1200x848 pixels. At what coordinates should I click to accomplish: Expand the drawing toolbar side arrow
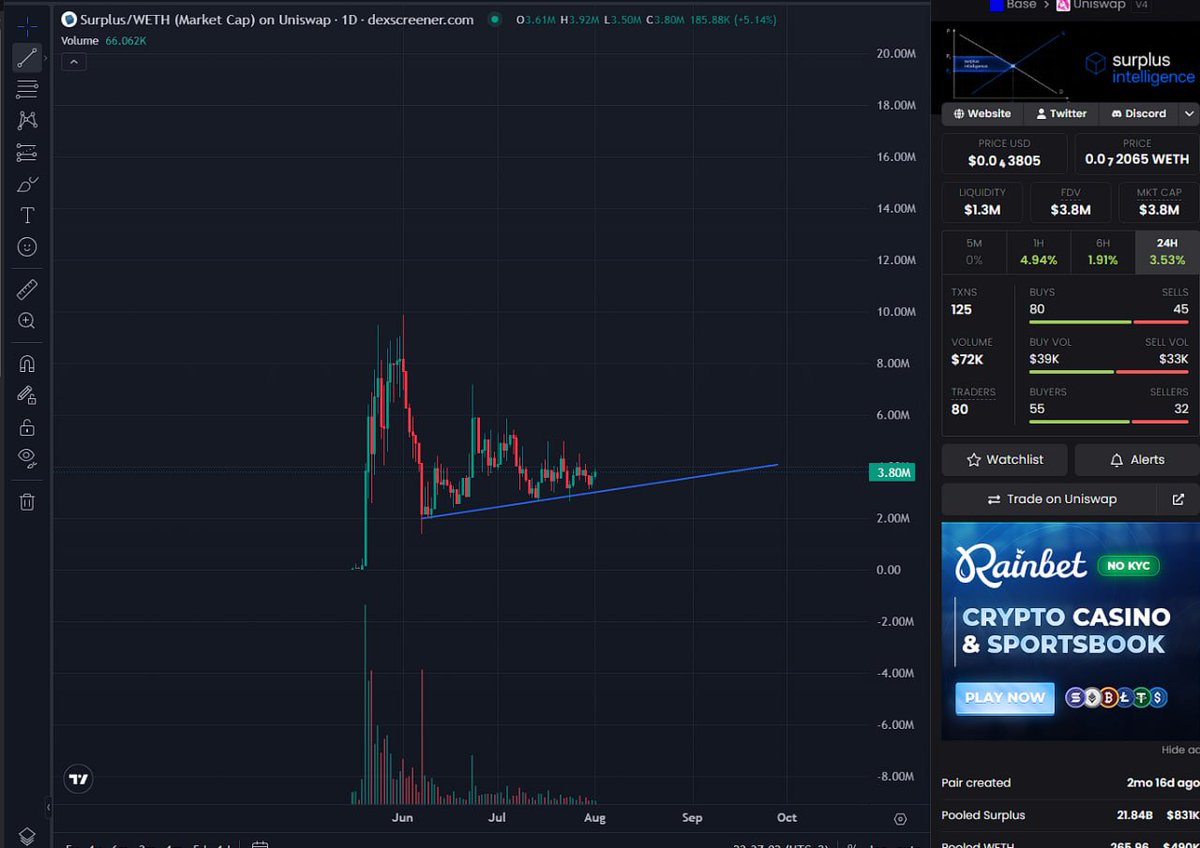click(x=47, y=806)
